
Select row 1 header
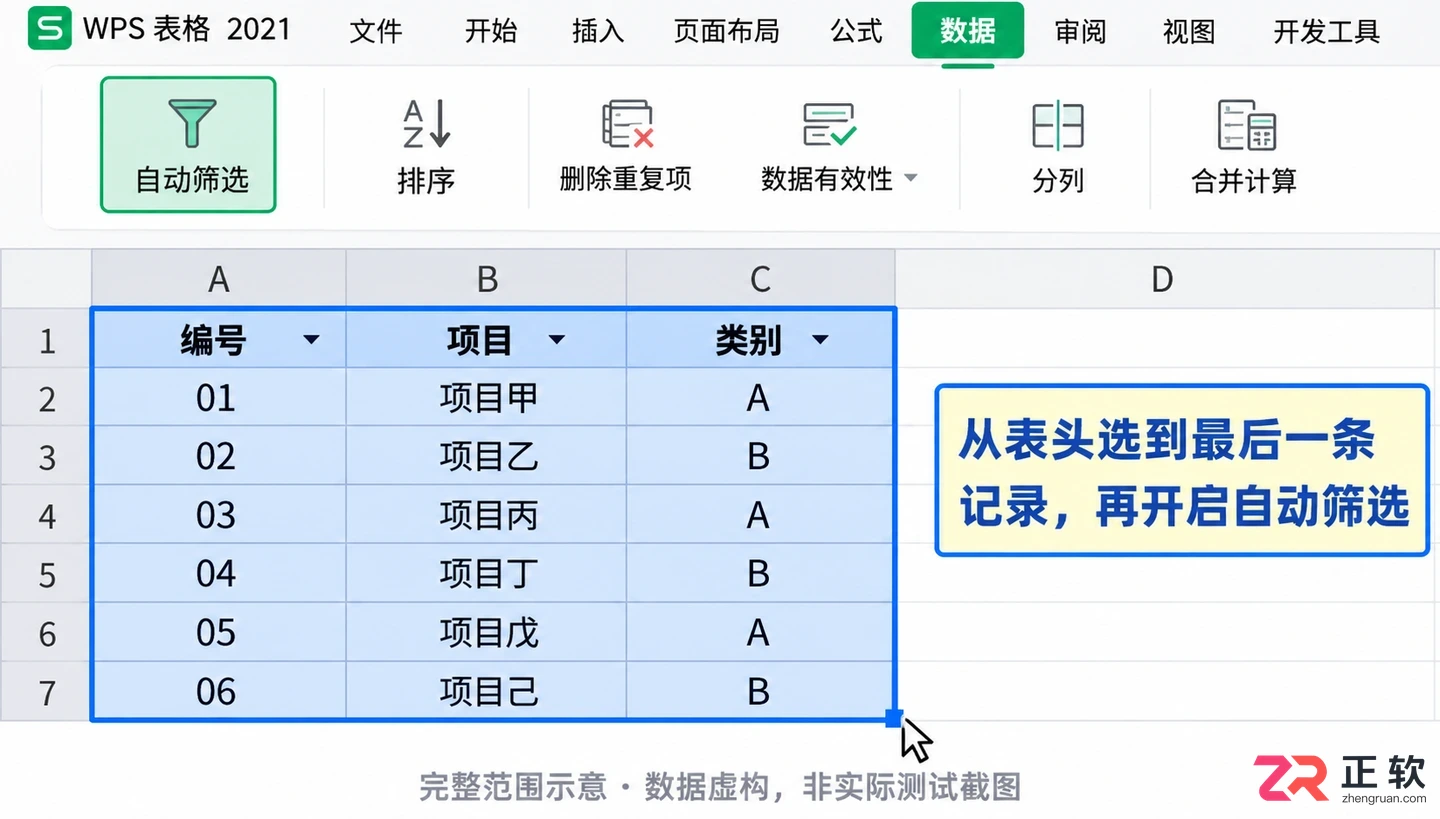point(46,340)
